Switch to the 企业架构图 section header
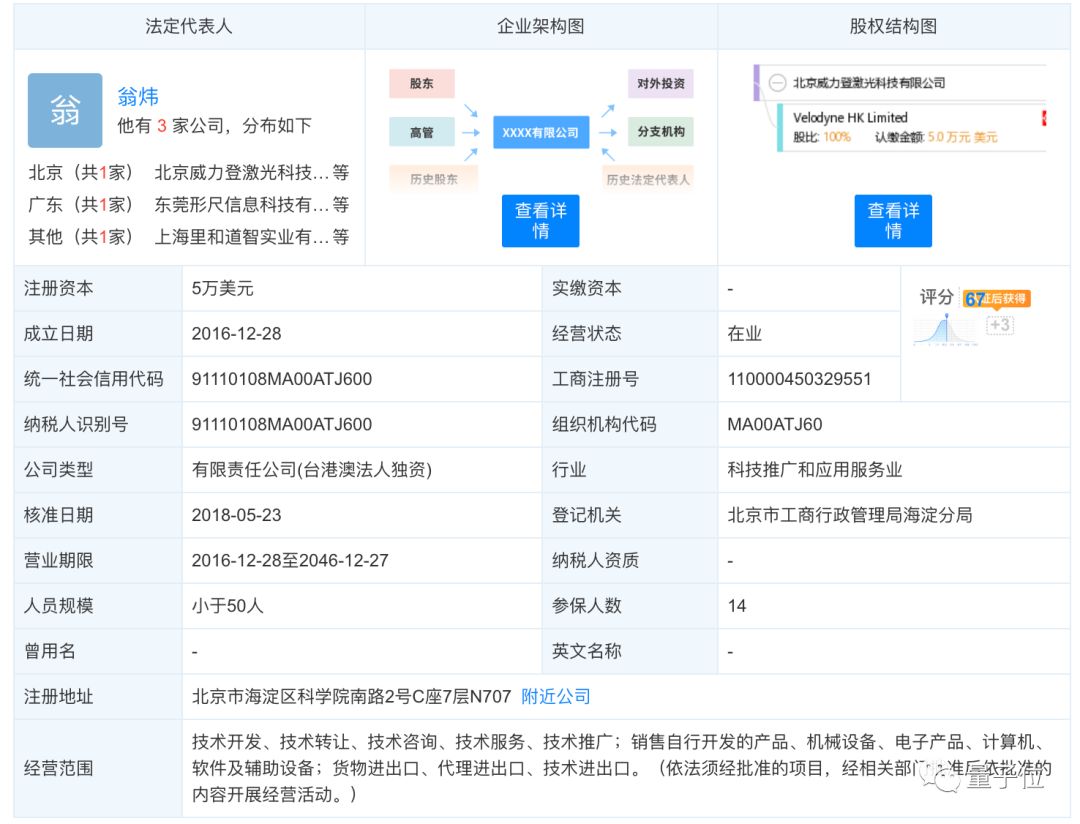The height and width of the screenshot is (824, 1080). pos(540,27)
